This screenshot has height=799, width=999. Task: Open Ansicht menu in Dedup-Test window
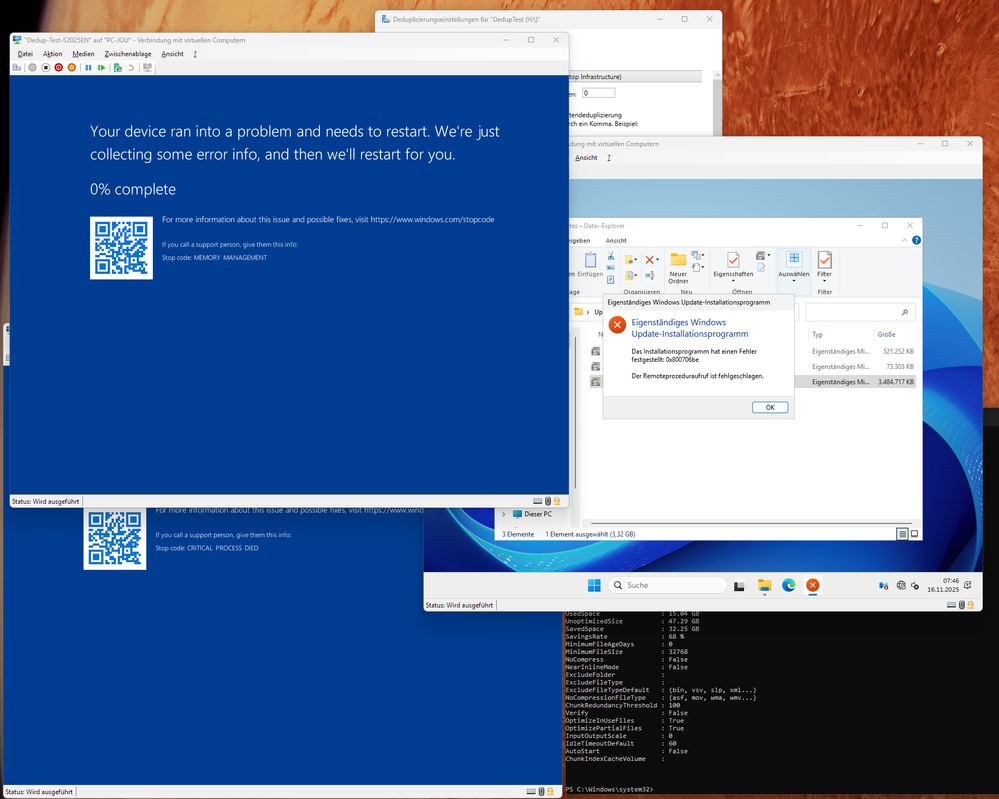(x=172, y=54)
